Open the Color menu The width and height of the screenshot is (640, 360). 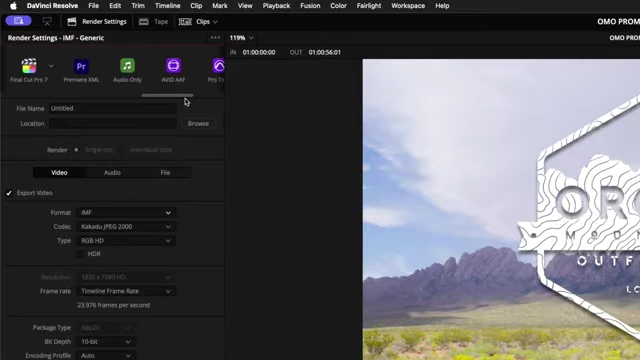(338, 6)
